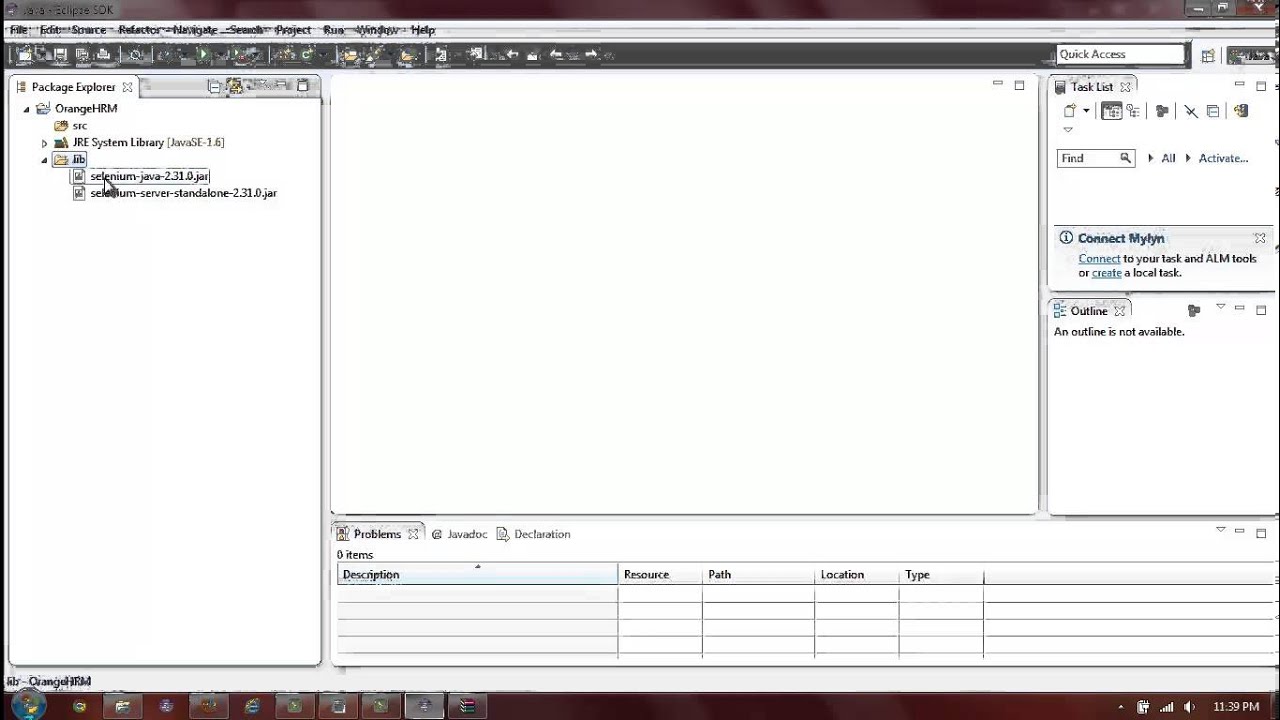Toggle Link with Editor in Package Explorer
The width and height of the screenshot is (1280, 720).
click(x=236, y=87)
